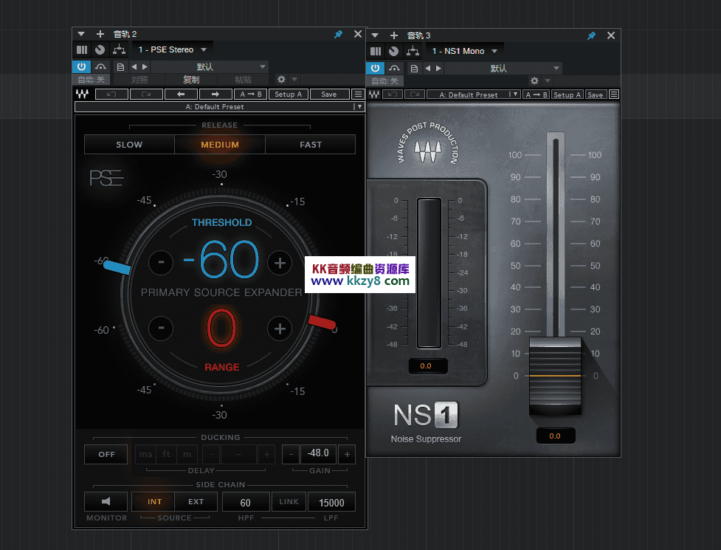The height and width of the screenshot is (550, 721).
Task: Click the knob icon in NS1 window
Action: (x=393, y=51)
